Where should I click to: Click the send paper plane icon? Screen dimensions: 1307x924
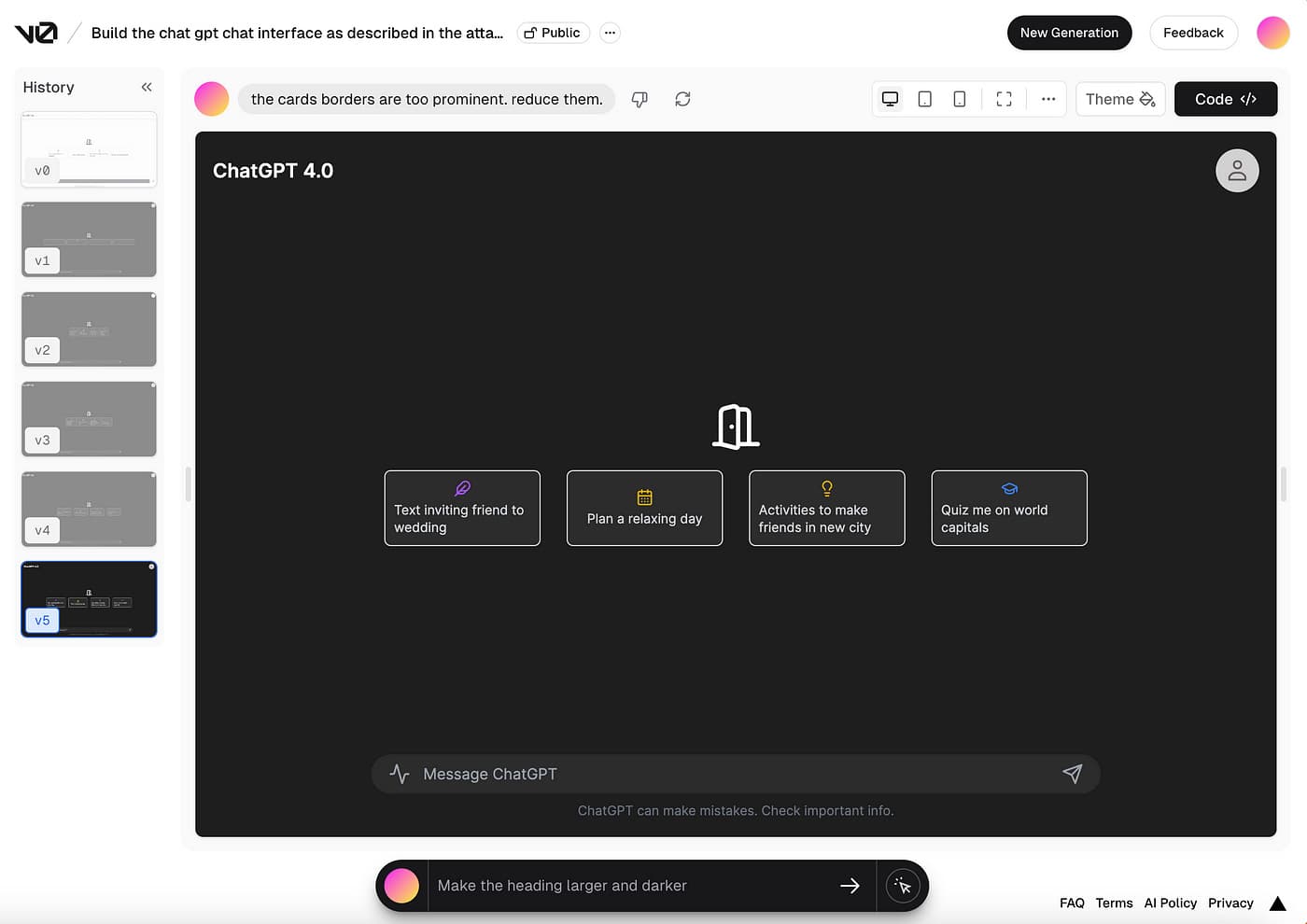pyautogui.click(x=1073, y=774)
